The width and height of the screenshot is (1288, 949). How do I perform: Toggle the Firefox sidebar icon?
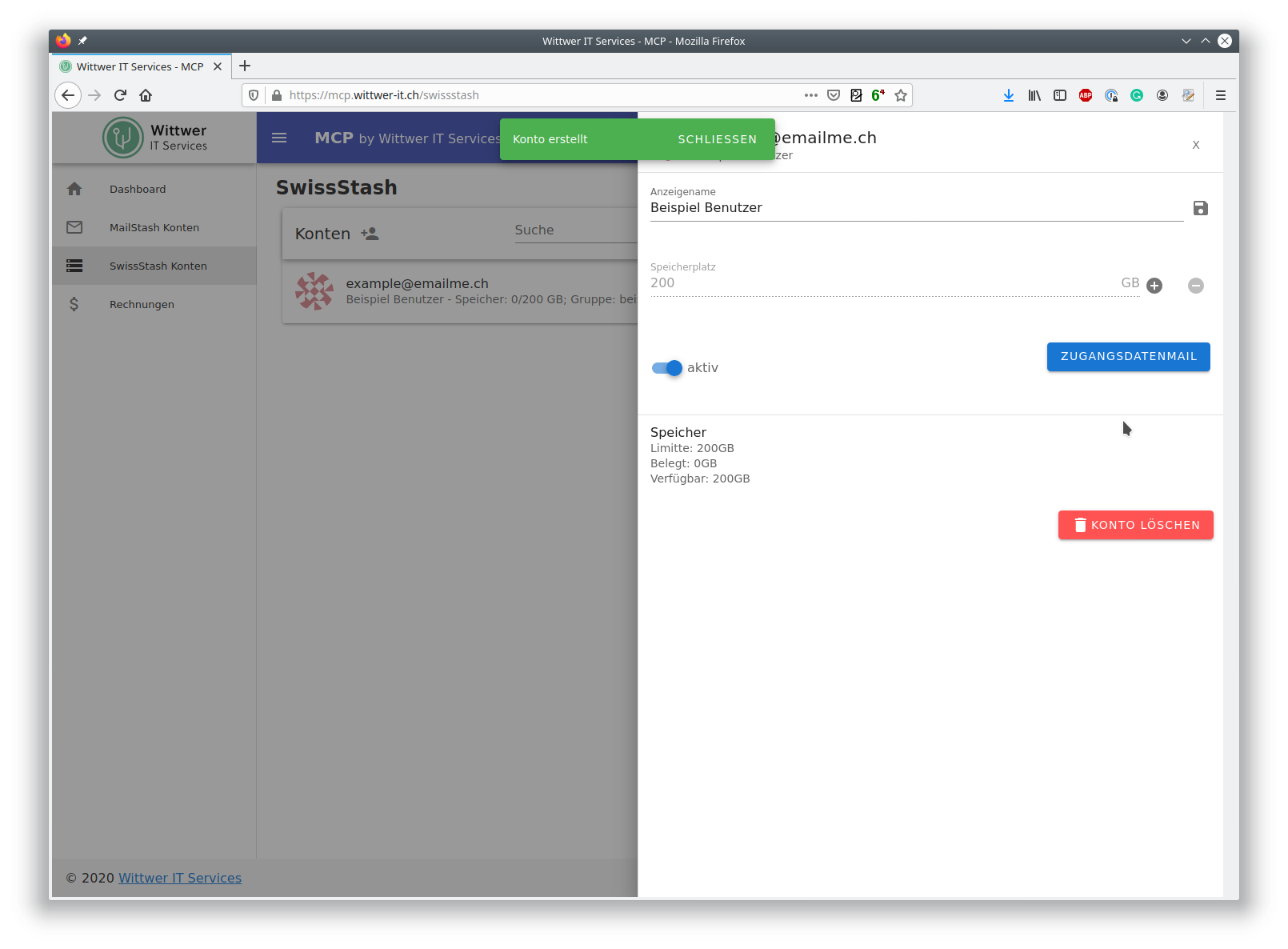[x=1060, y=95]
